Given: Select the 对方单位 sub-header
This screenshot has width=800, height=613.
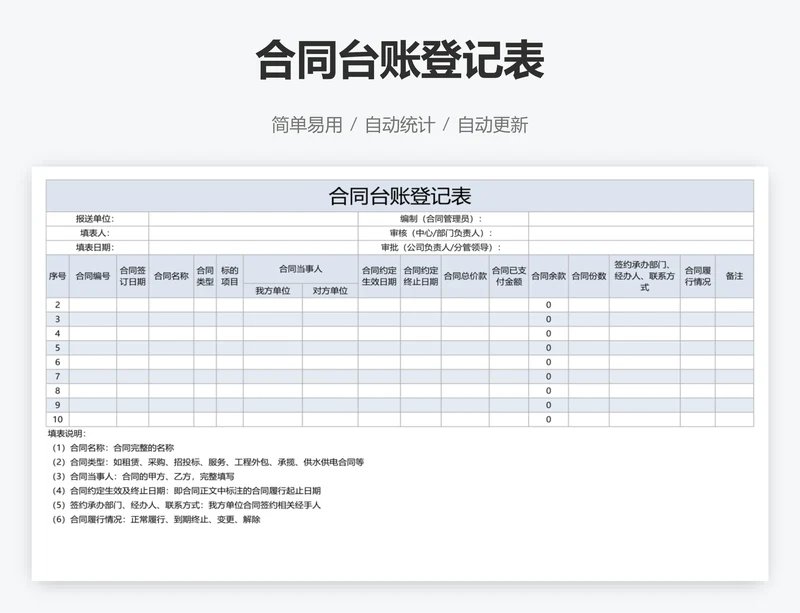Looking at the screenshot, I should point(330,290).
